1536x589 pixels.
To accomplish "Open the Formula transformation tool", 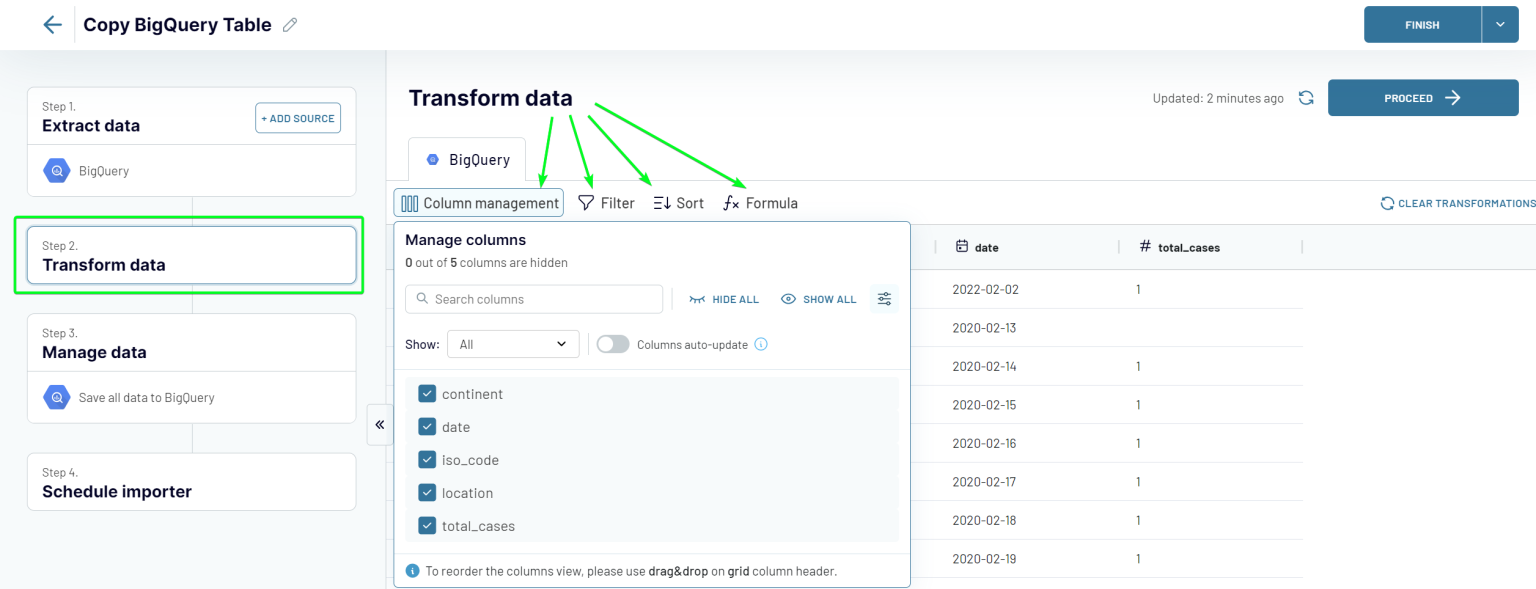I will pyautogui.click(x=760, y=202).
